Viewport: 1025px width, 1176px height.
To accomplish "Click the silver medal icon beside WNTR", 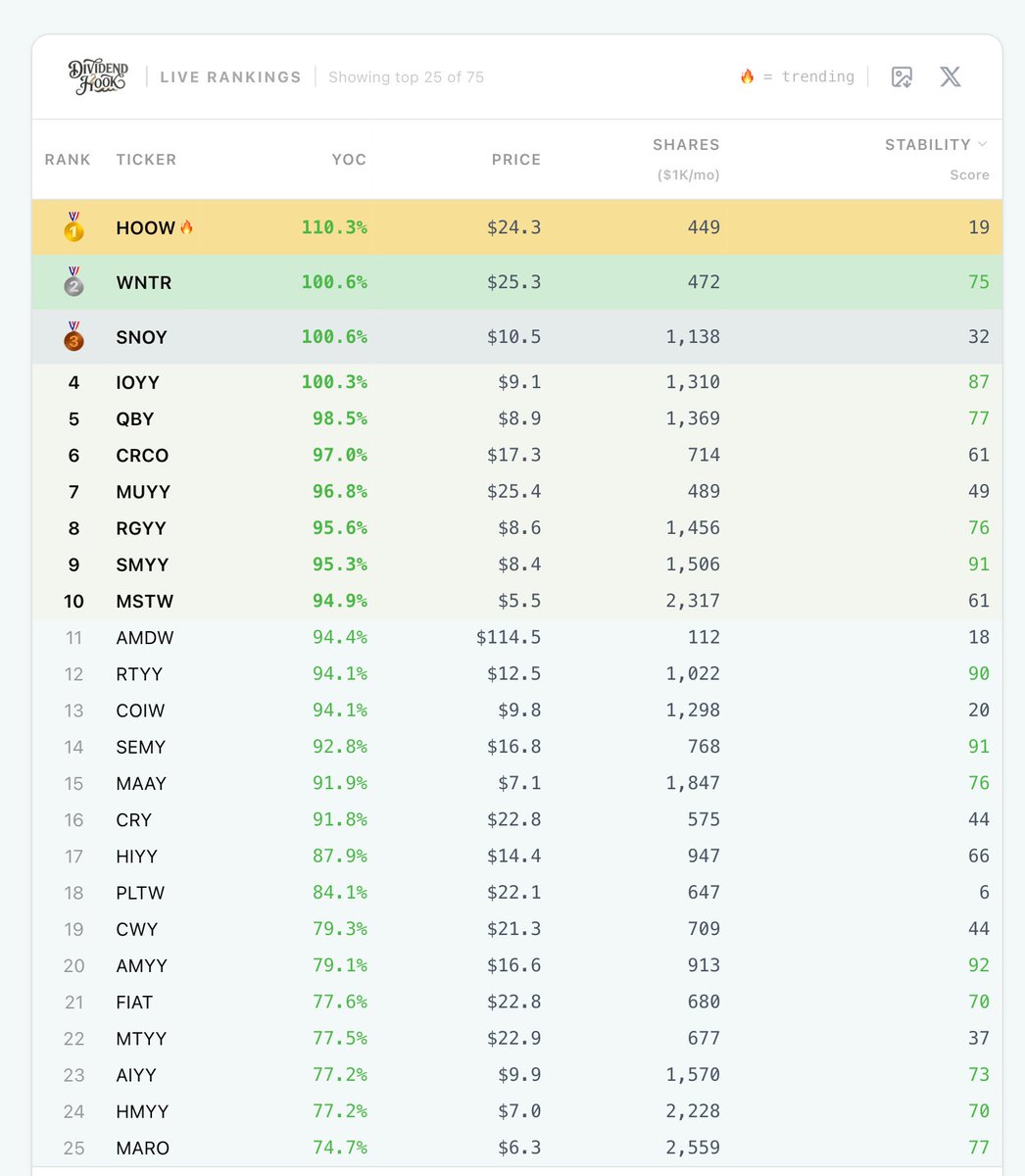I will [x=73, y=281].
